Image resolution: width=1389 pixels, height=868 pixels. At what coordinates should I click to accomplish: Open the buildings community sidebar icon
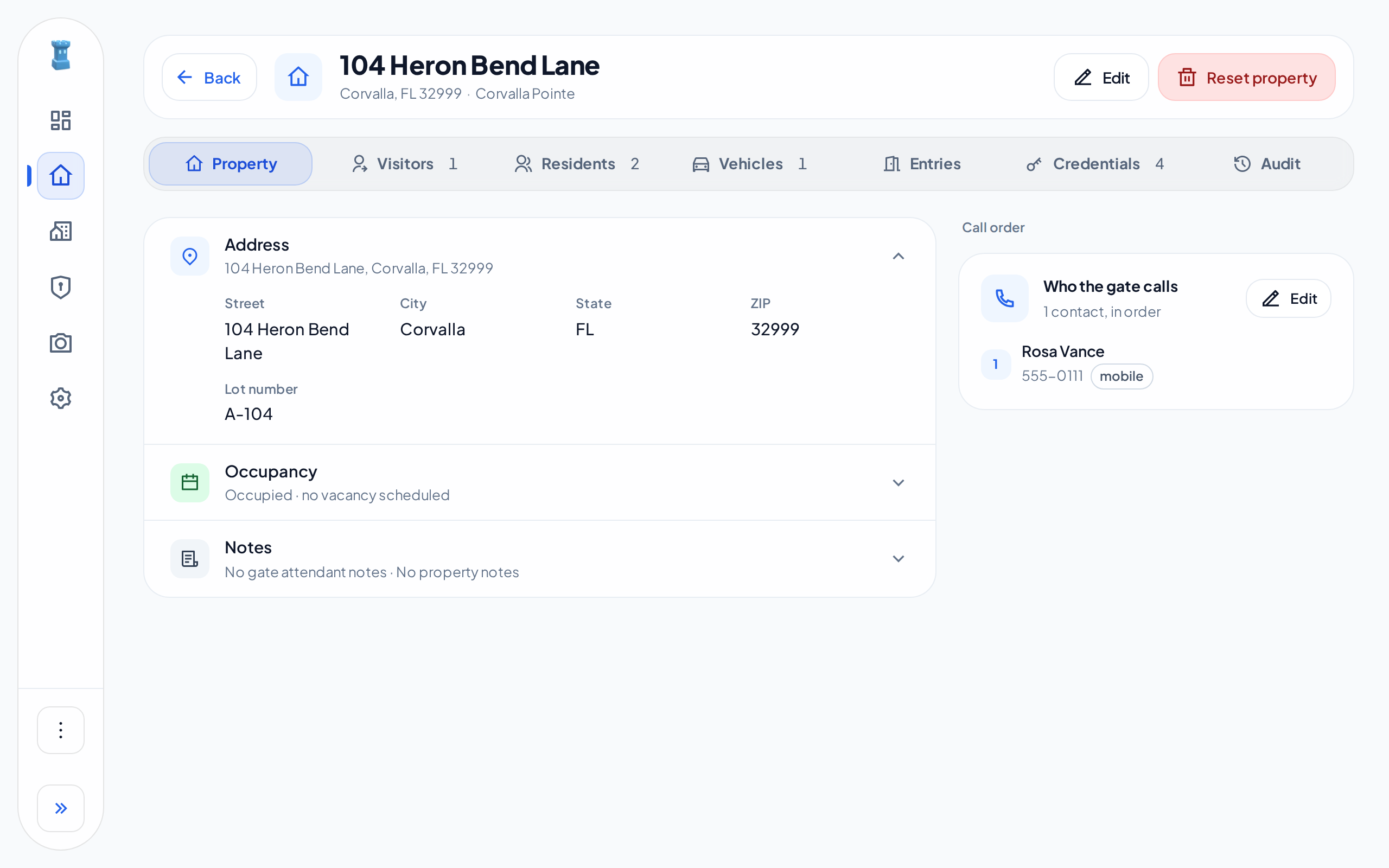coord(60,231)
